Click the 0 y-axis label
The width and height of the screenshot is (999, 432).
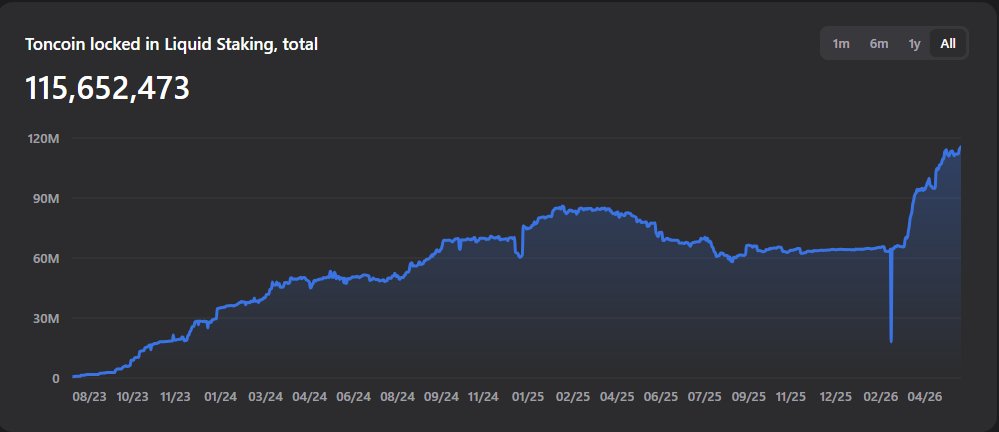(x=56, y=378)
